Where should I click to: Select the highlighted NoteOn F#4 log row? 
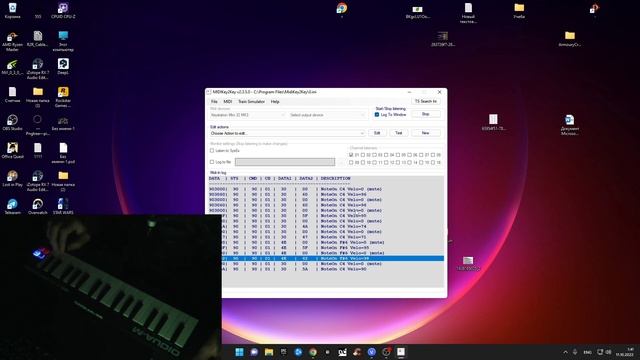point(333,258)
